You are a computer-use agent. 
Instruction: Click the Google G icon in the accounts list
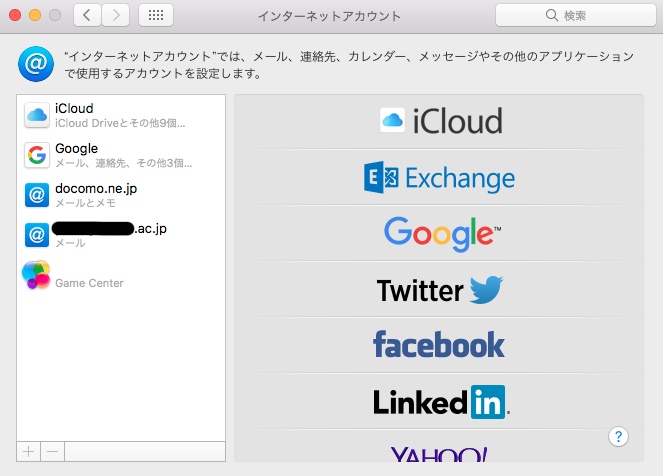click(x=37, y=155)
